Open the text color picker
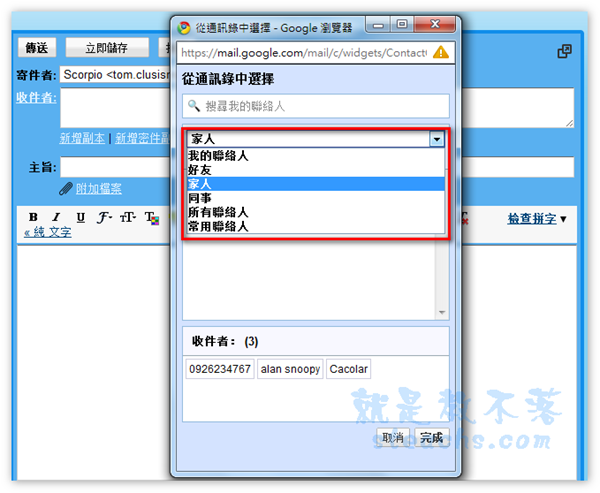 [x=152, y=218]
